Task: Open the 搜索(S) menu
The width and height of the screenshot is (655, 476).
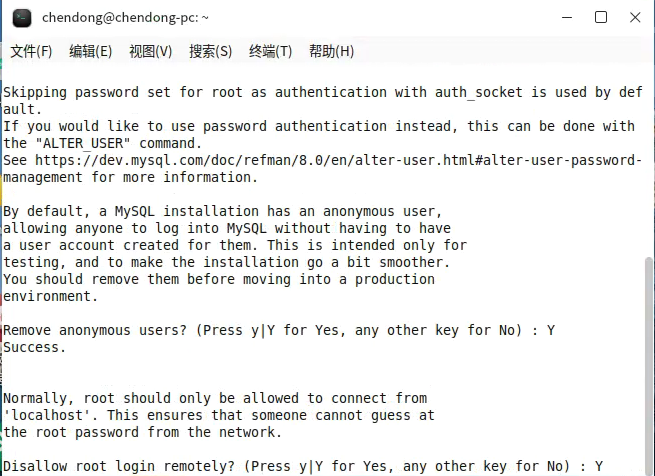Action: point(211,51)
